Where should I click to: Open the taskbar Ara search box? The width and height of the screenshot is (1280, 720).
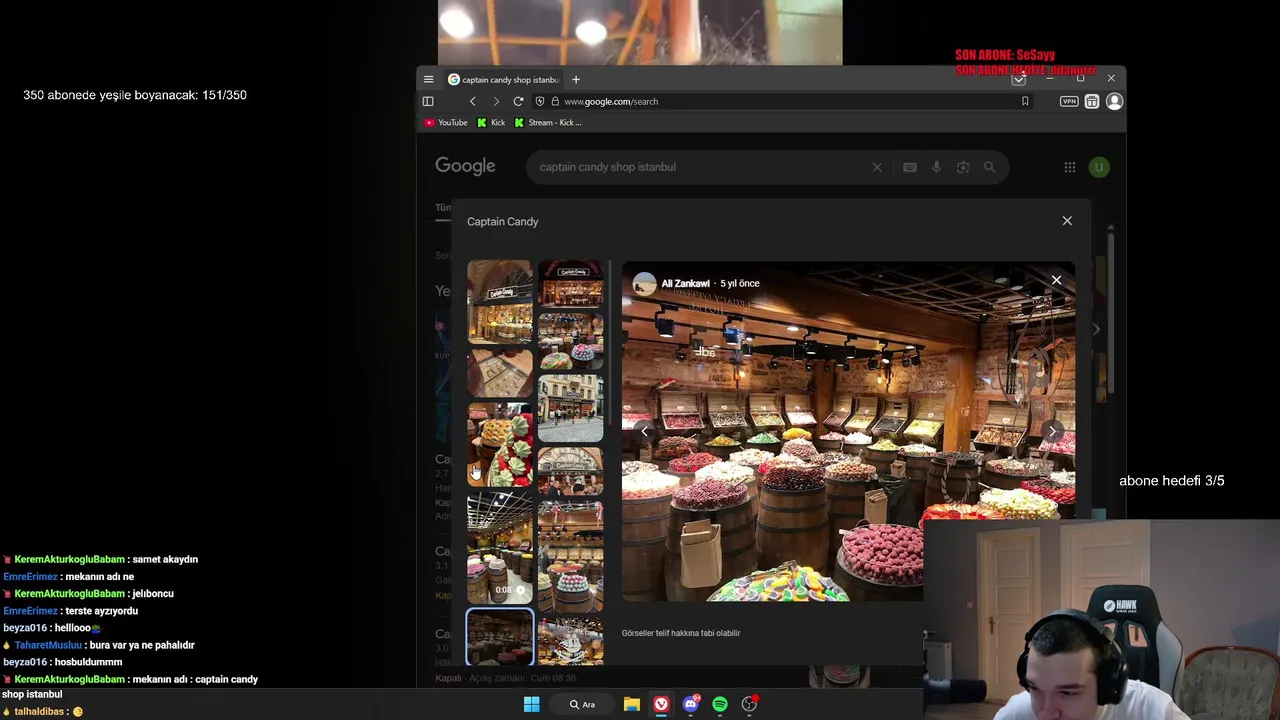[582, 704]
